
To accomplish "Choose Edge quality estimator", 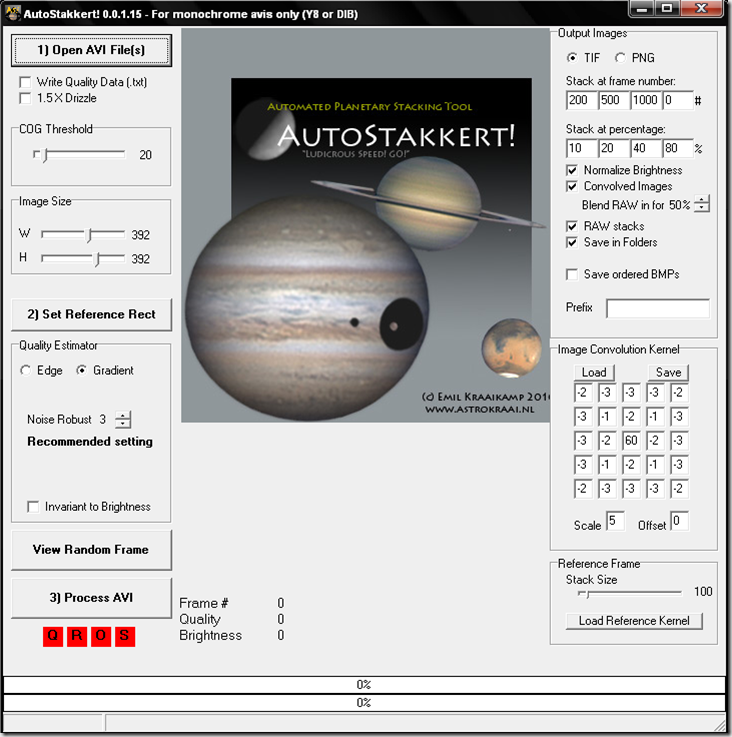I will tap(25, 370).
